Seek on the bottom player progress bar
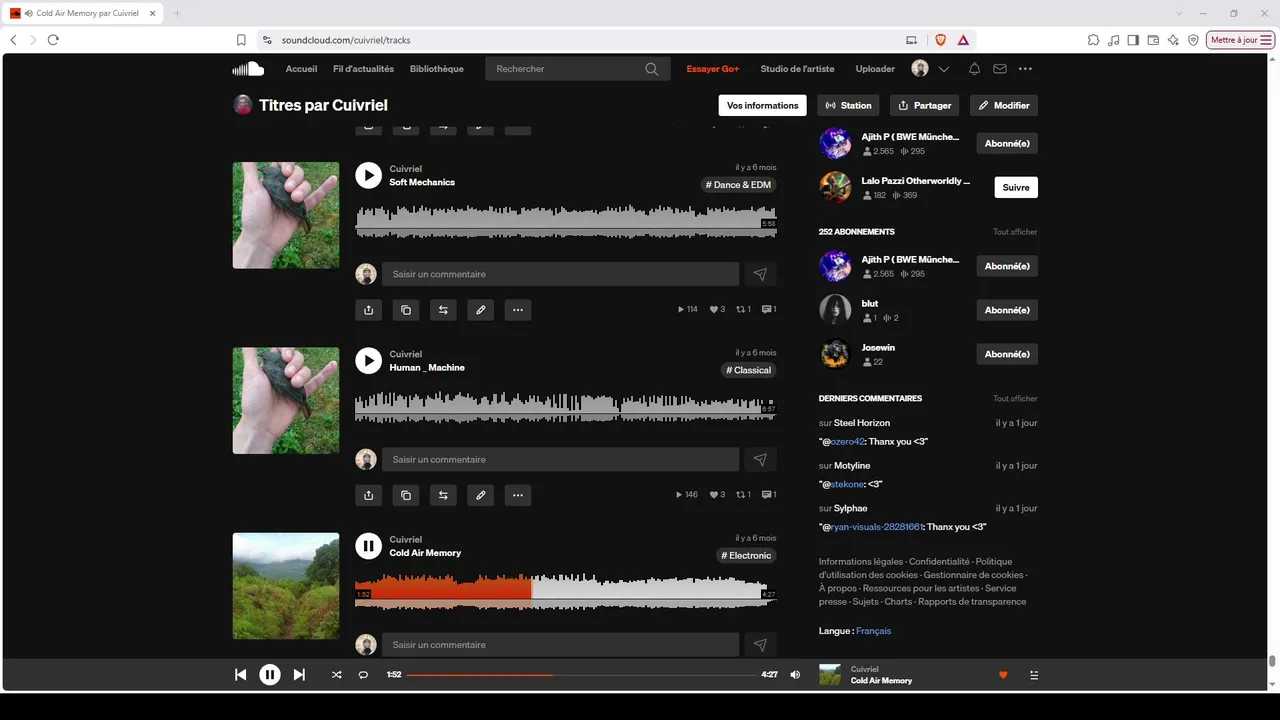The image size is (1280, 720). (x=581, y=675)
